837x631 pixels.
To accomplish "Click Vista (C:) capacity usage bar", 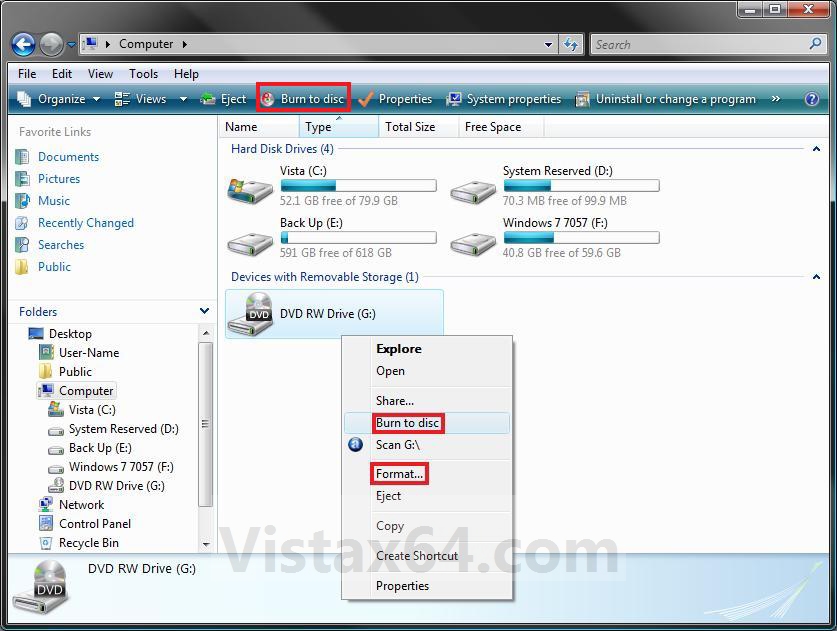I will coord(358,186).
